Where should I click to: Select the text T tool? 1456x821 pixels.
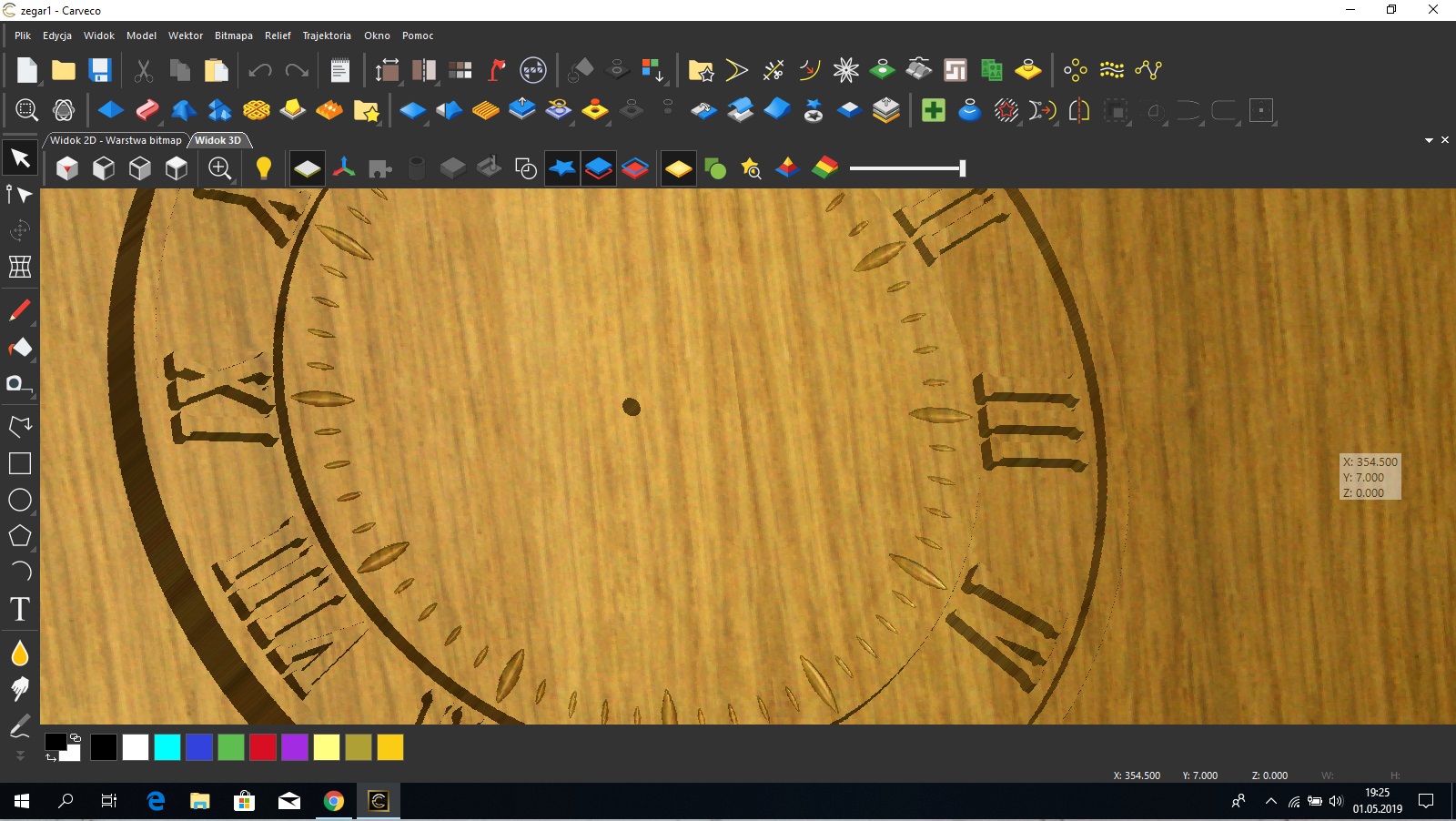[x=19, y=609]
